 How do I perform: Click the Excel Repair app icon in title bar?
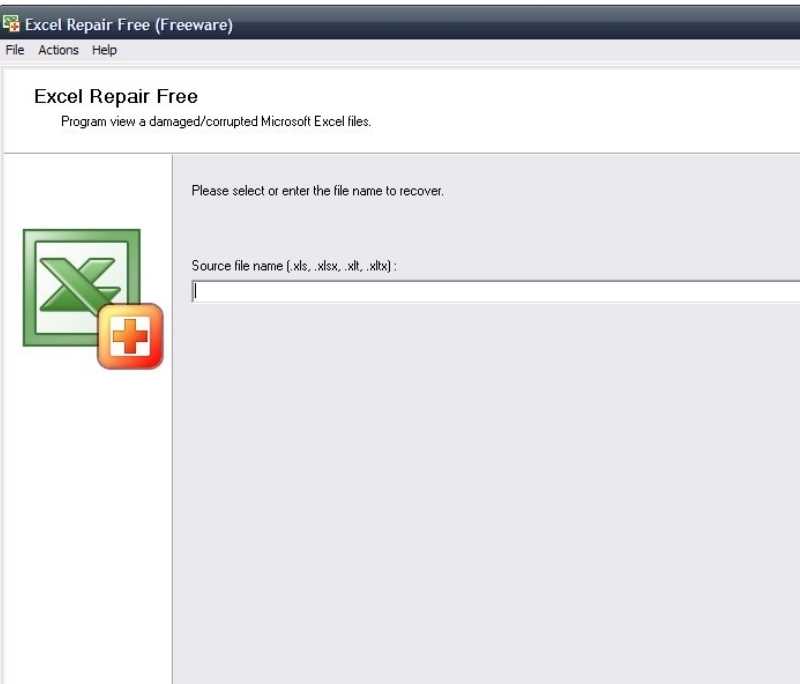(x=11, y=23)
